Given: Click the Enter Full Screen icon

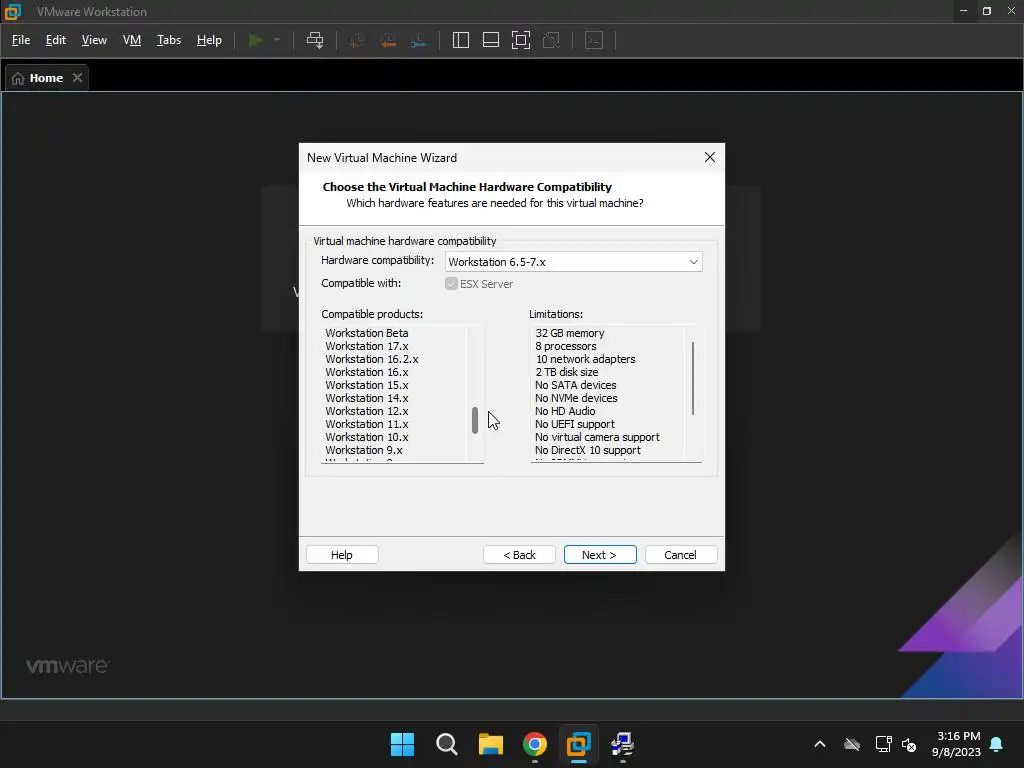Looking at the screenshot, I should [520, 40].
